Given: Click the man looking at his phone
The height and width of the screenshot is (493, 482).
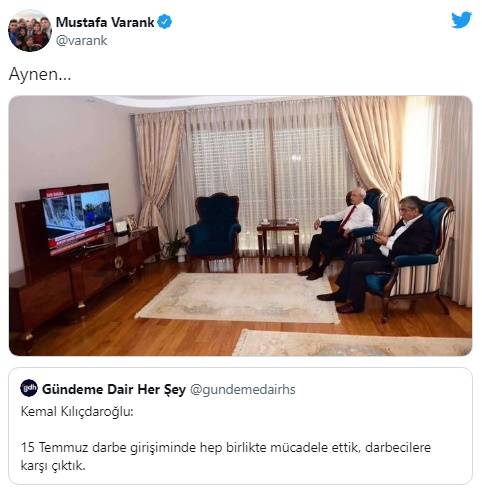Looking at the screenshot, I should tap(377, 253).
